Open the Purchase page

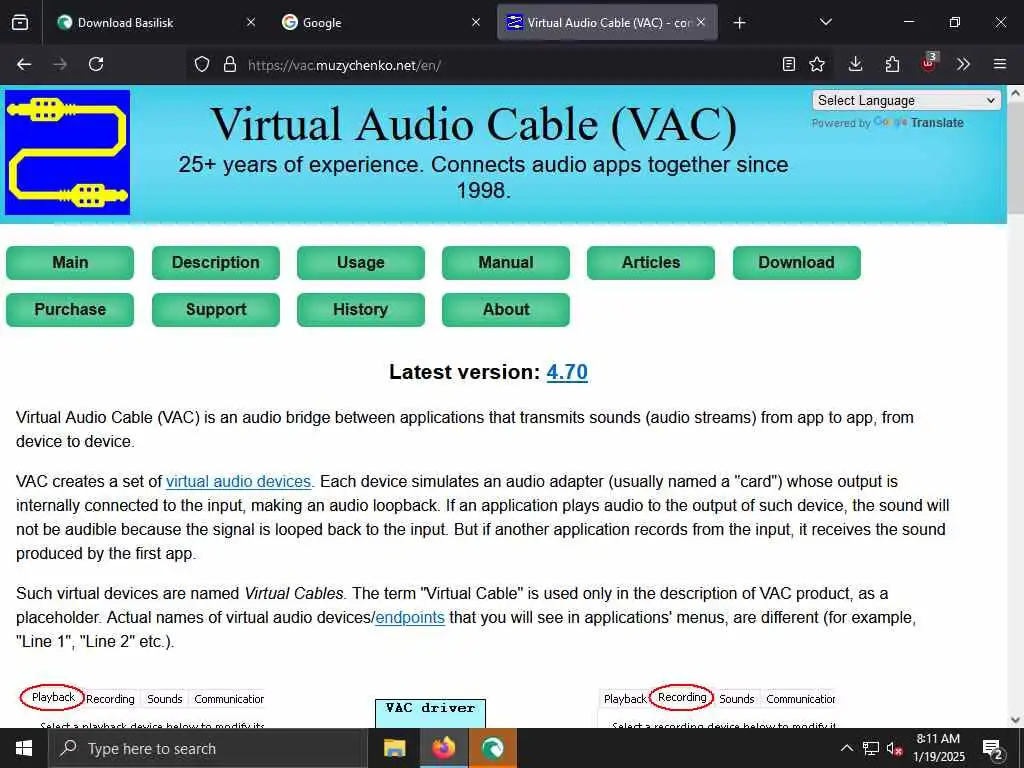70,310
